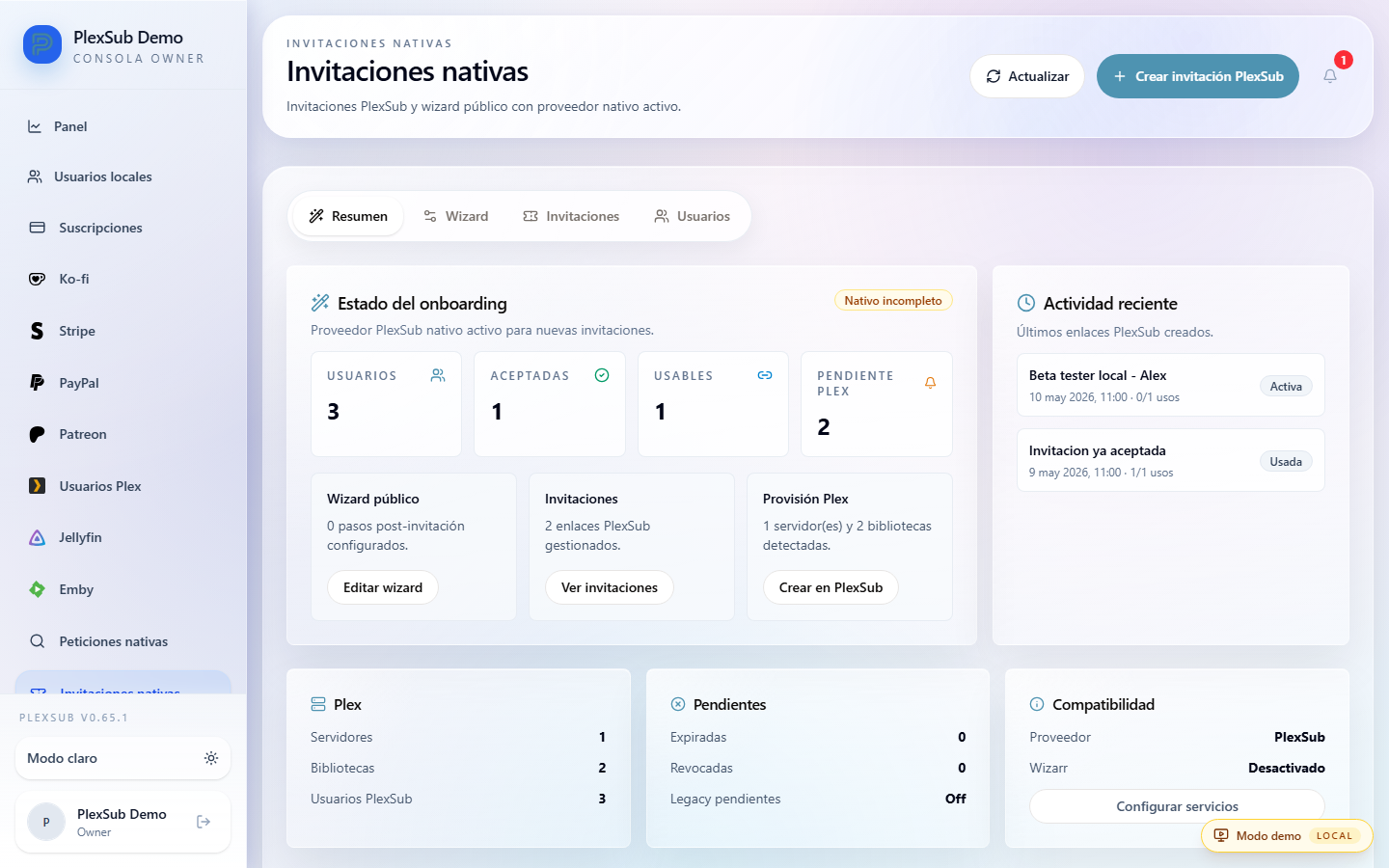Click the clock icon by Actividad reciente

click(x=1026, y=303)
